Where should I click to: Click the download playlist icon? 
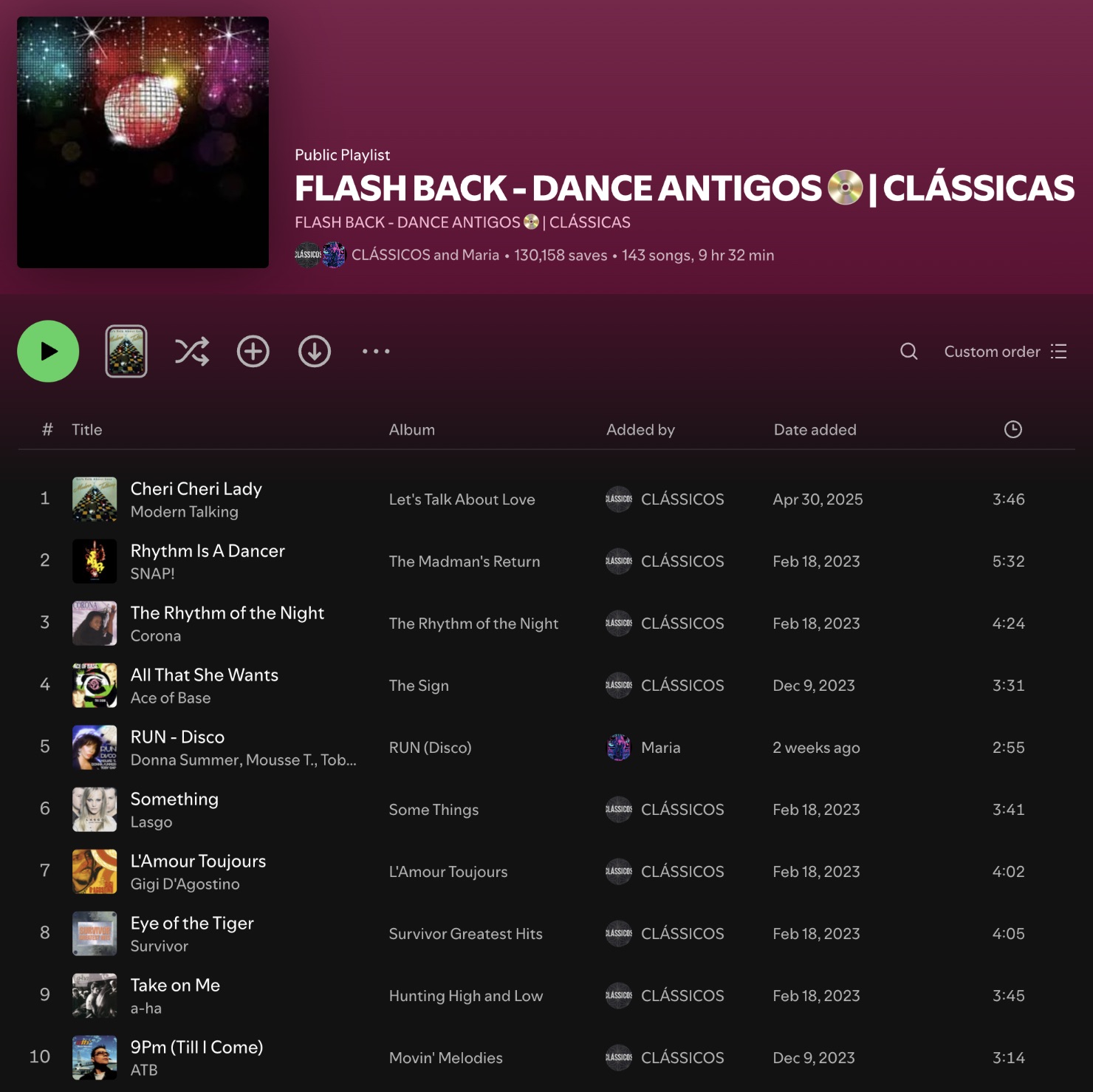[x=314, y=351]
